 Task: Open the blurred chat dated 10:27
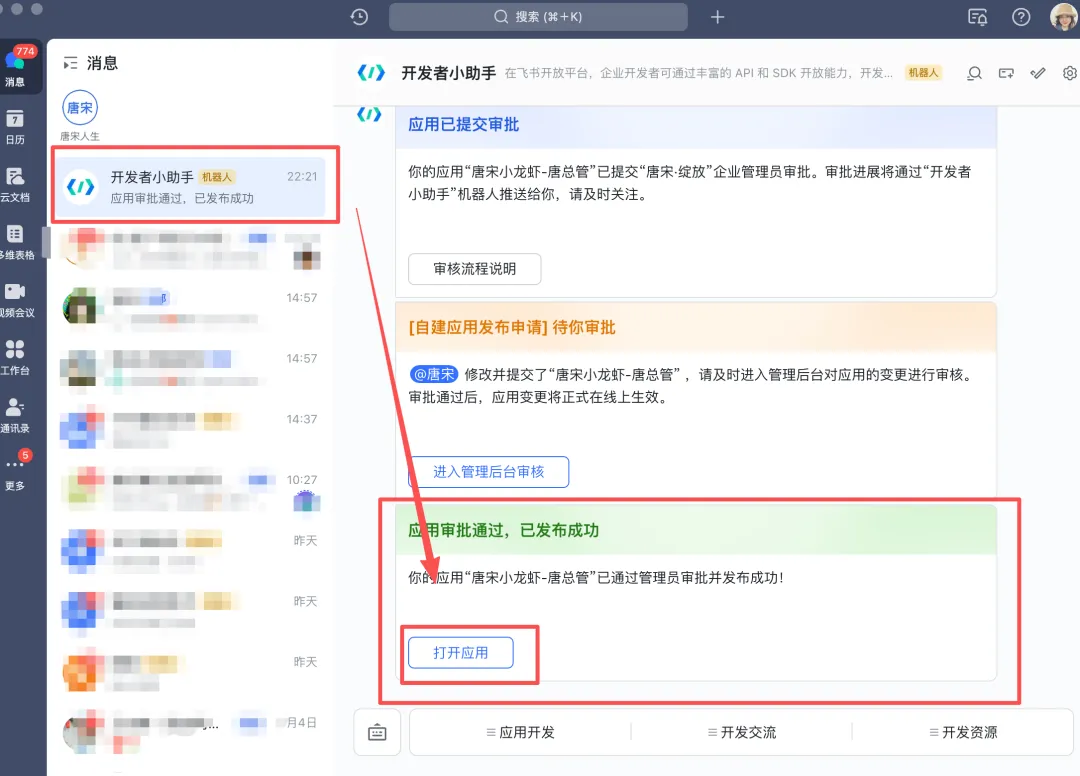pos(190,490)
